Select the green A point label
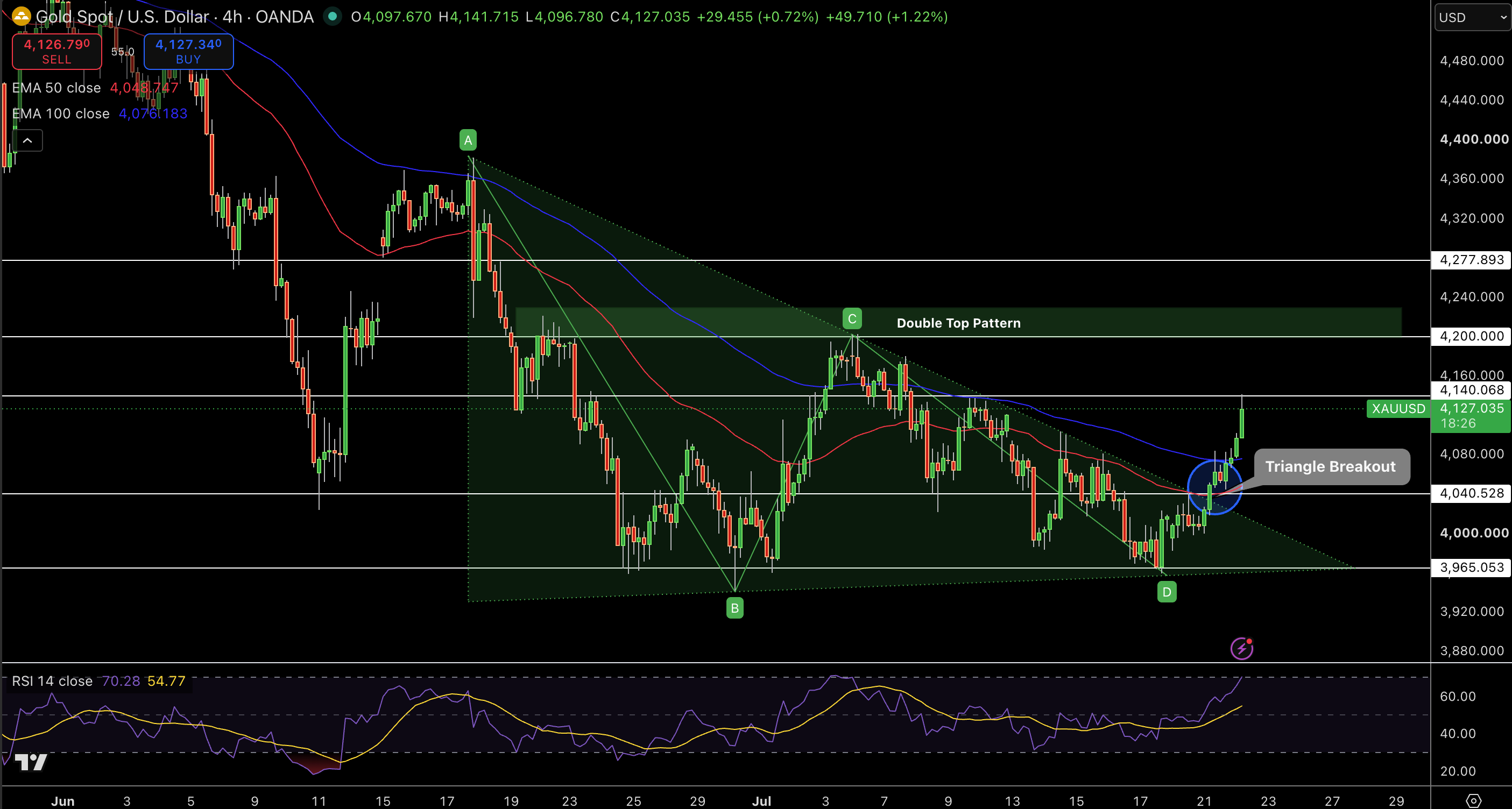The image size is (1512, 809). (468, 140)
